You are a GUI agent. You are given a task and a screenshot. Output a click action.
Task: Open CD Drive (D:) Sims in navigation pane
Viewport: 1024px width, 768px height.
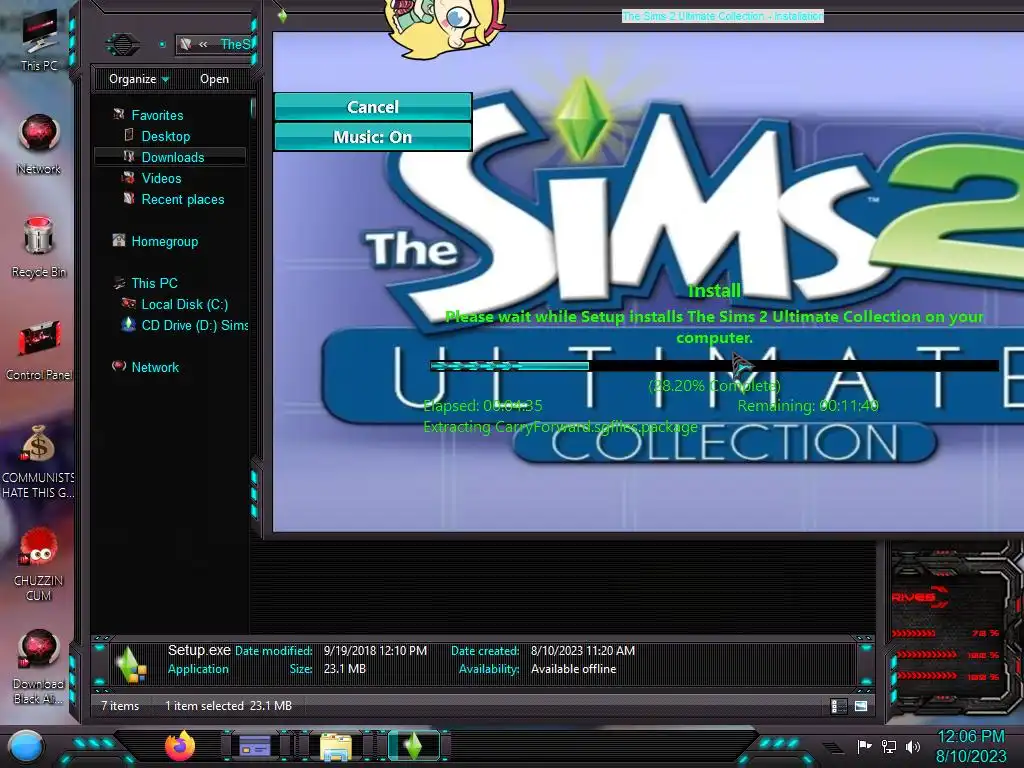tap(195, 325)
